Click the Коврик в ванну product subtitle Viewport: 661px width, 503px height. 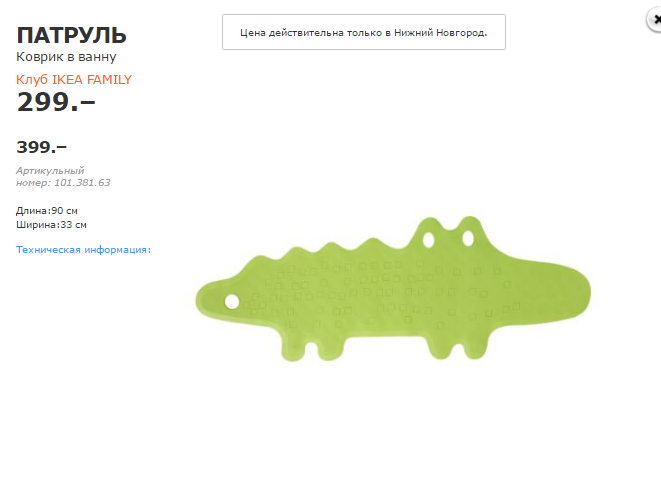click(x=66, y=56)
